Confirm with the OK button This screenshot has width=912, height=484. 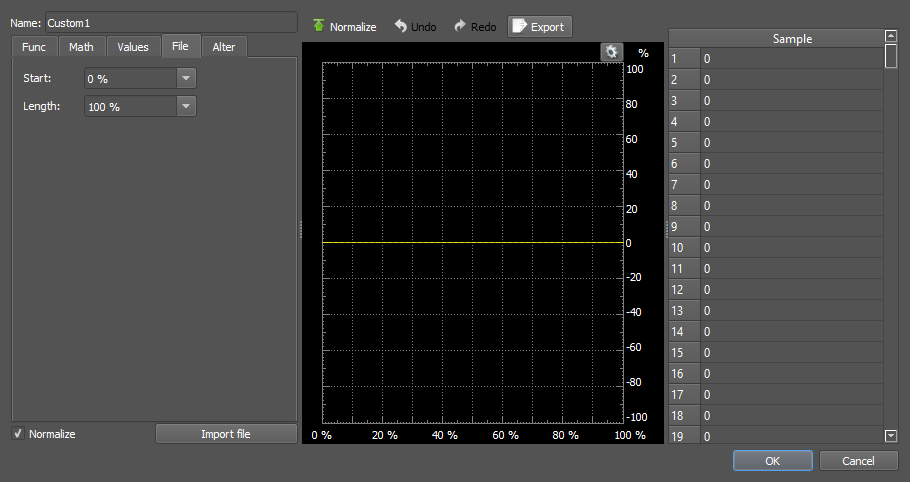772,461
